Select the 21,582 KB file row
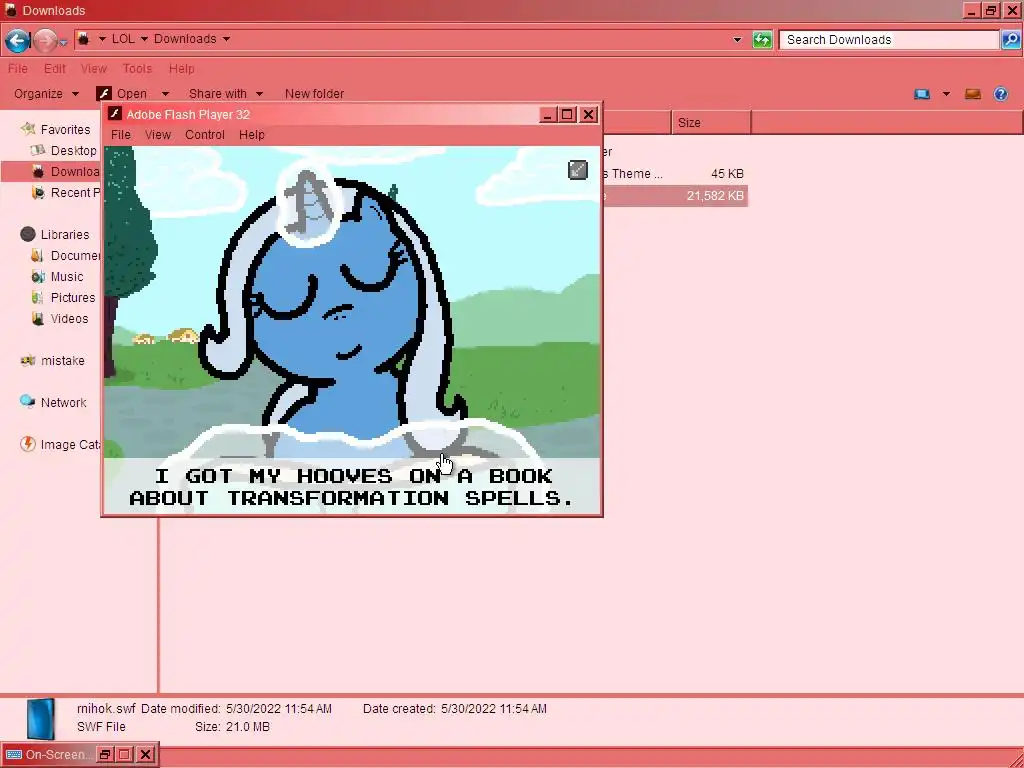The image size is (1024, 768). (673, 196)
